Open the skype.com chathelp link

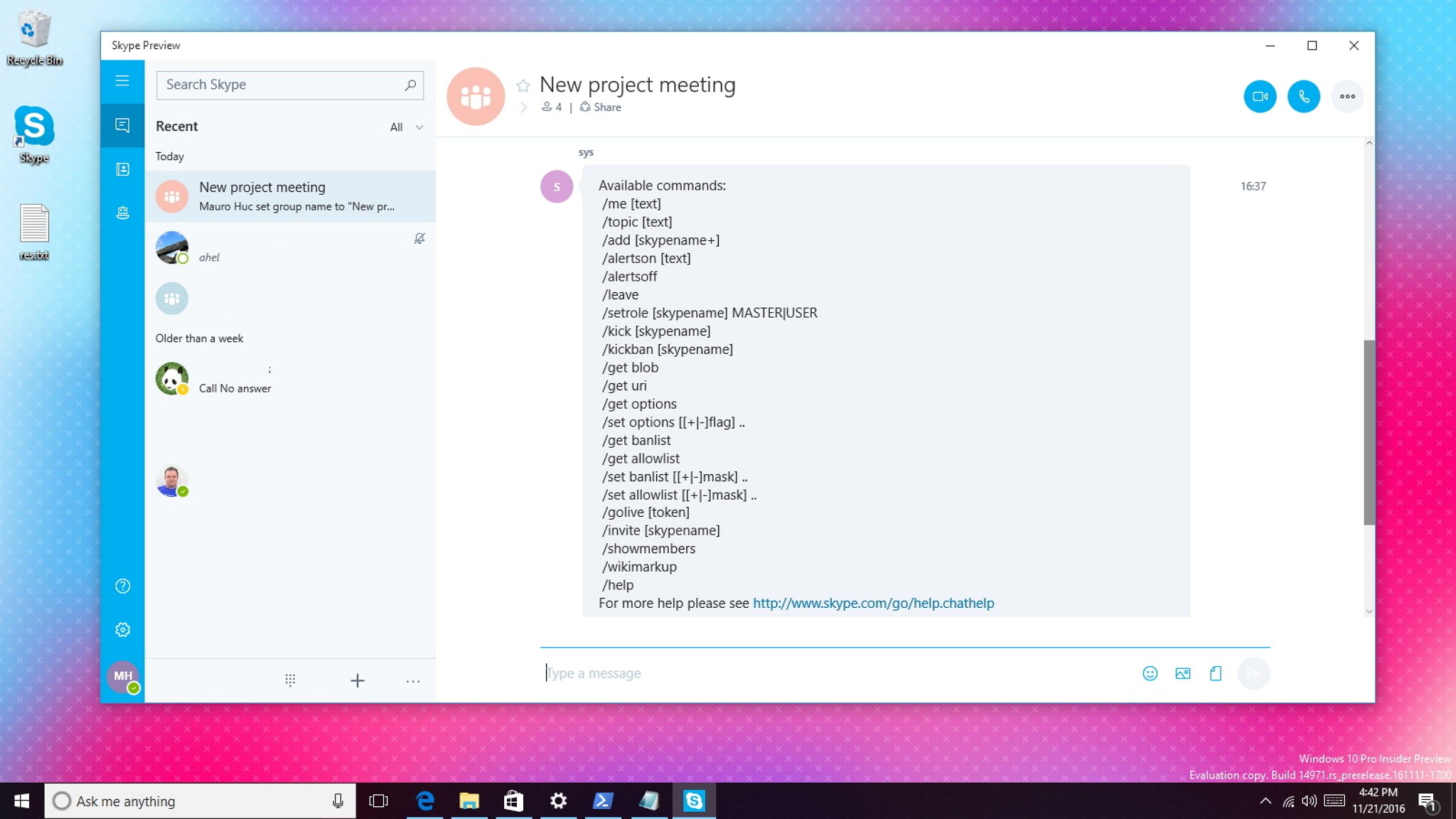873,604
